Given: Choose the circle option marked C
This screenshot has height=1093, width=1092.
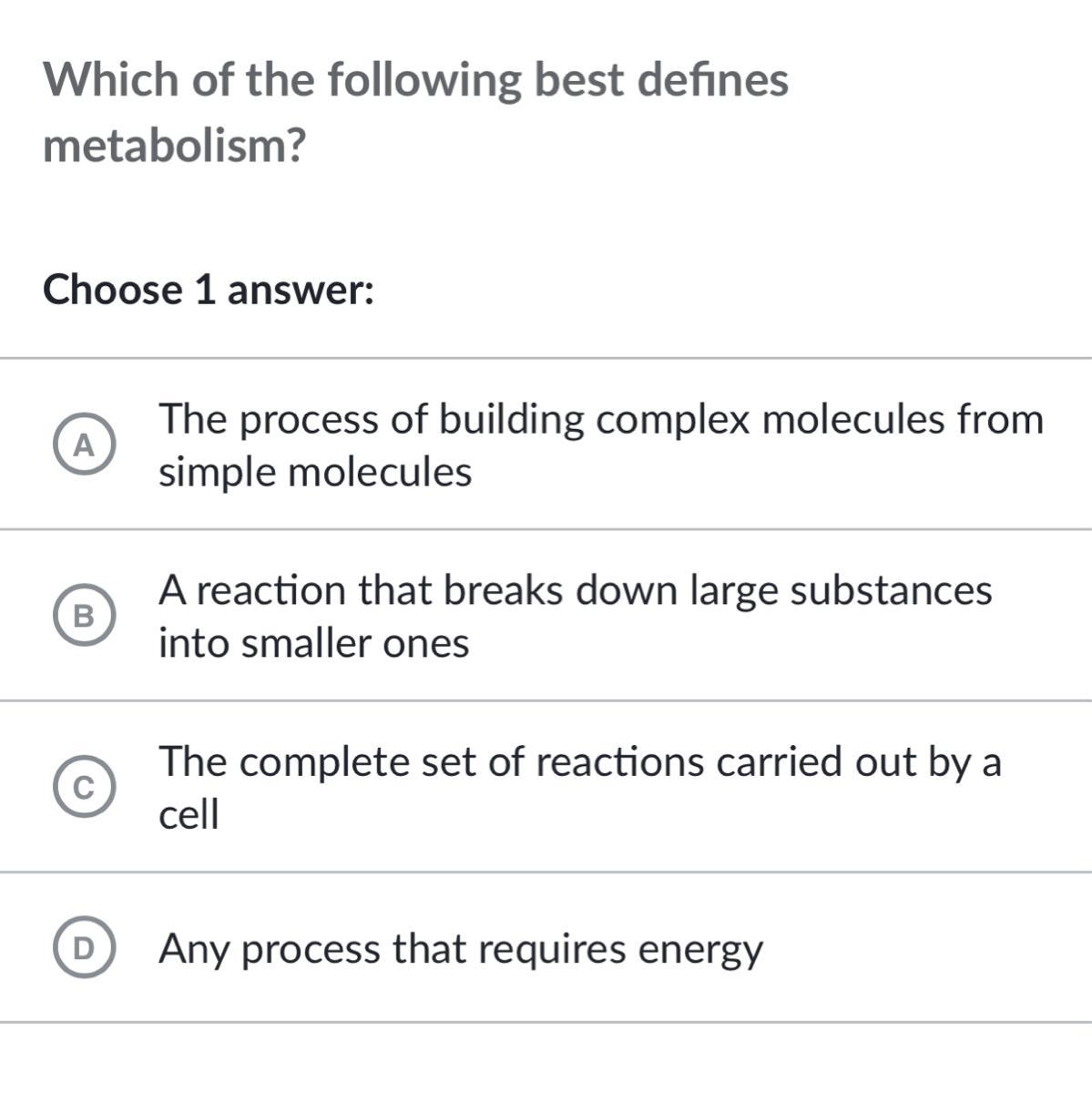Looking at the screenshot, I should (84, 788).
